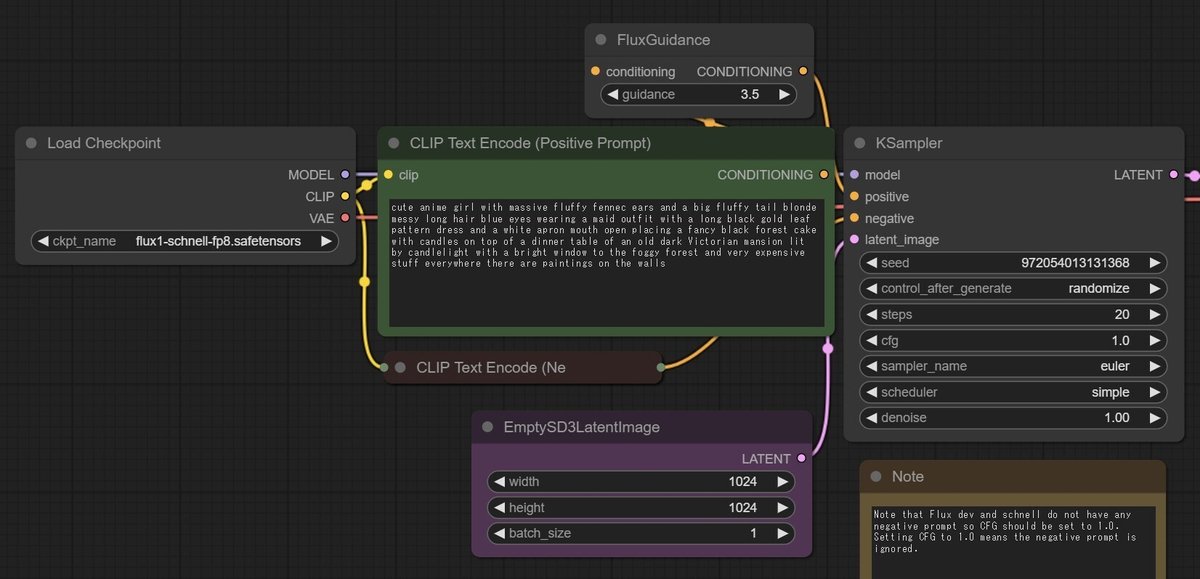Viewport: 1200px width, 579px height.
Task: Click the LATENT output socket on EmptySD3LatentImage
Action: point(801,458)
